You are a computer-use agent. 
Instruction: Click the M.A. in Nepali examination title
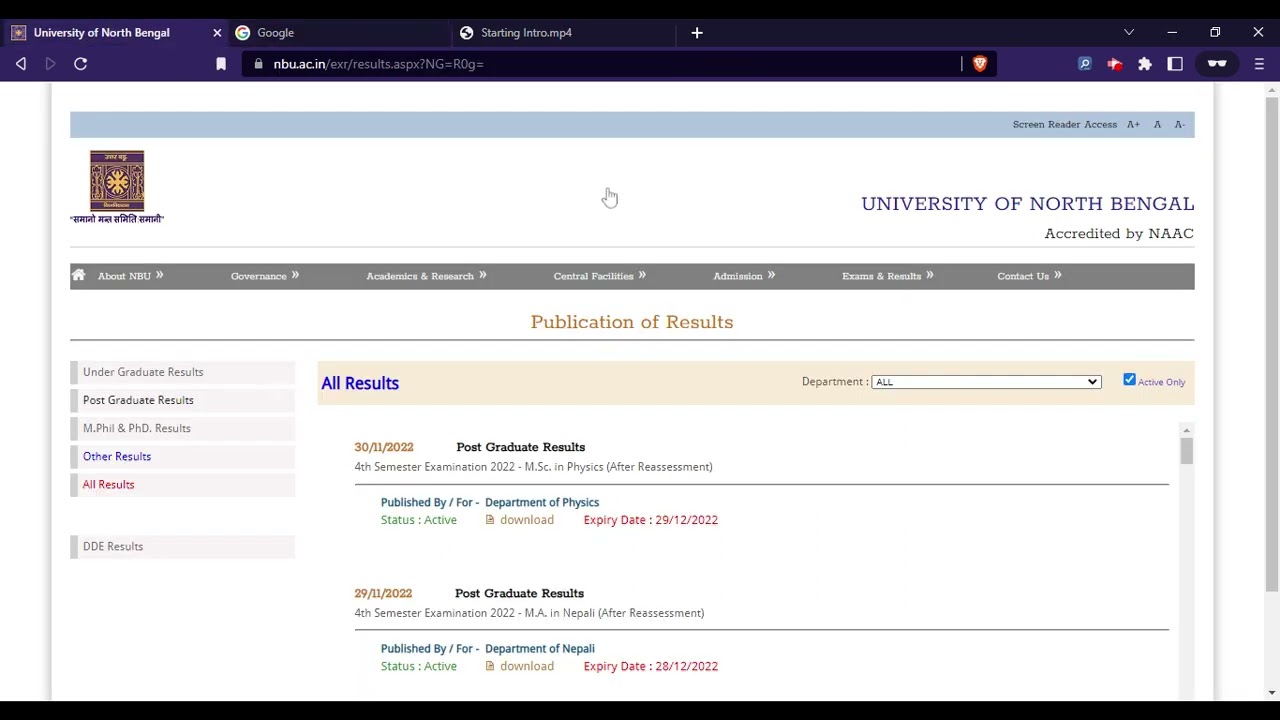coord(529,613)
